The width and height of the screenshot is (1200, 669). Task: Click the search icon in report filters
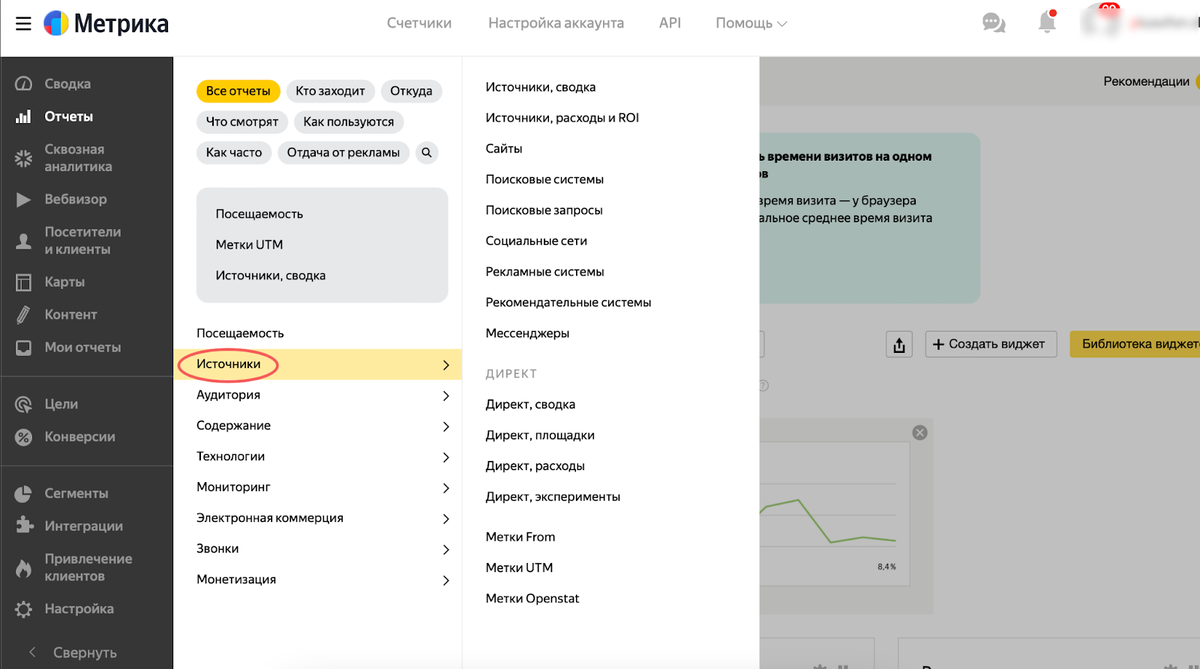[427, 153]
